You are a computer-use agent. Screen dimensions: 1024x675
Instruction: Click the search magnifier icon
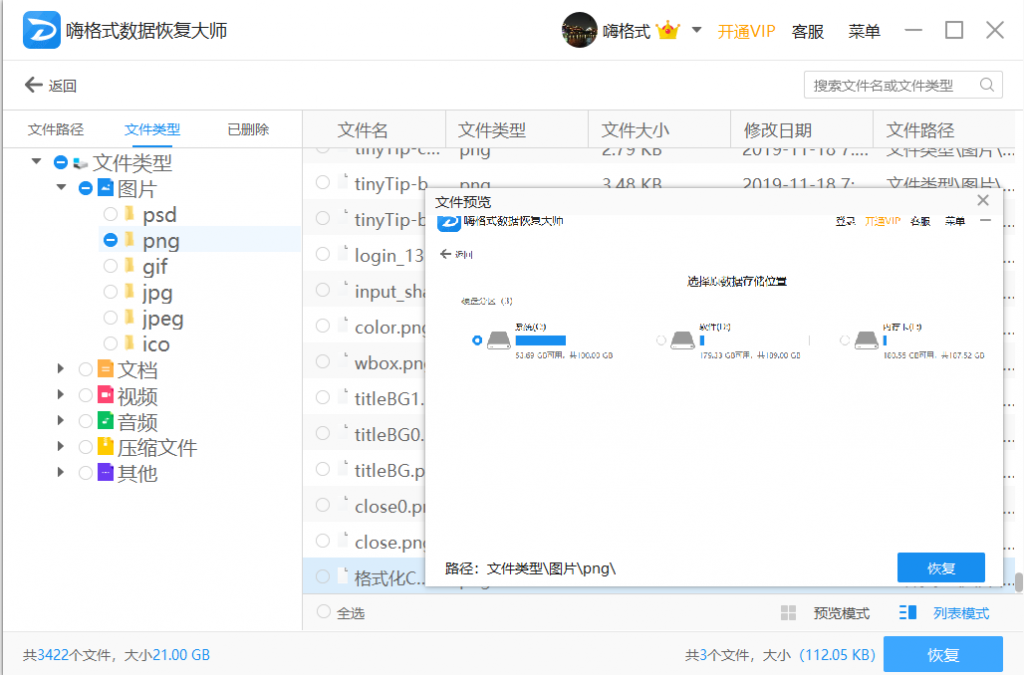[987, 85]
